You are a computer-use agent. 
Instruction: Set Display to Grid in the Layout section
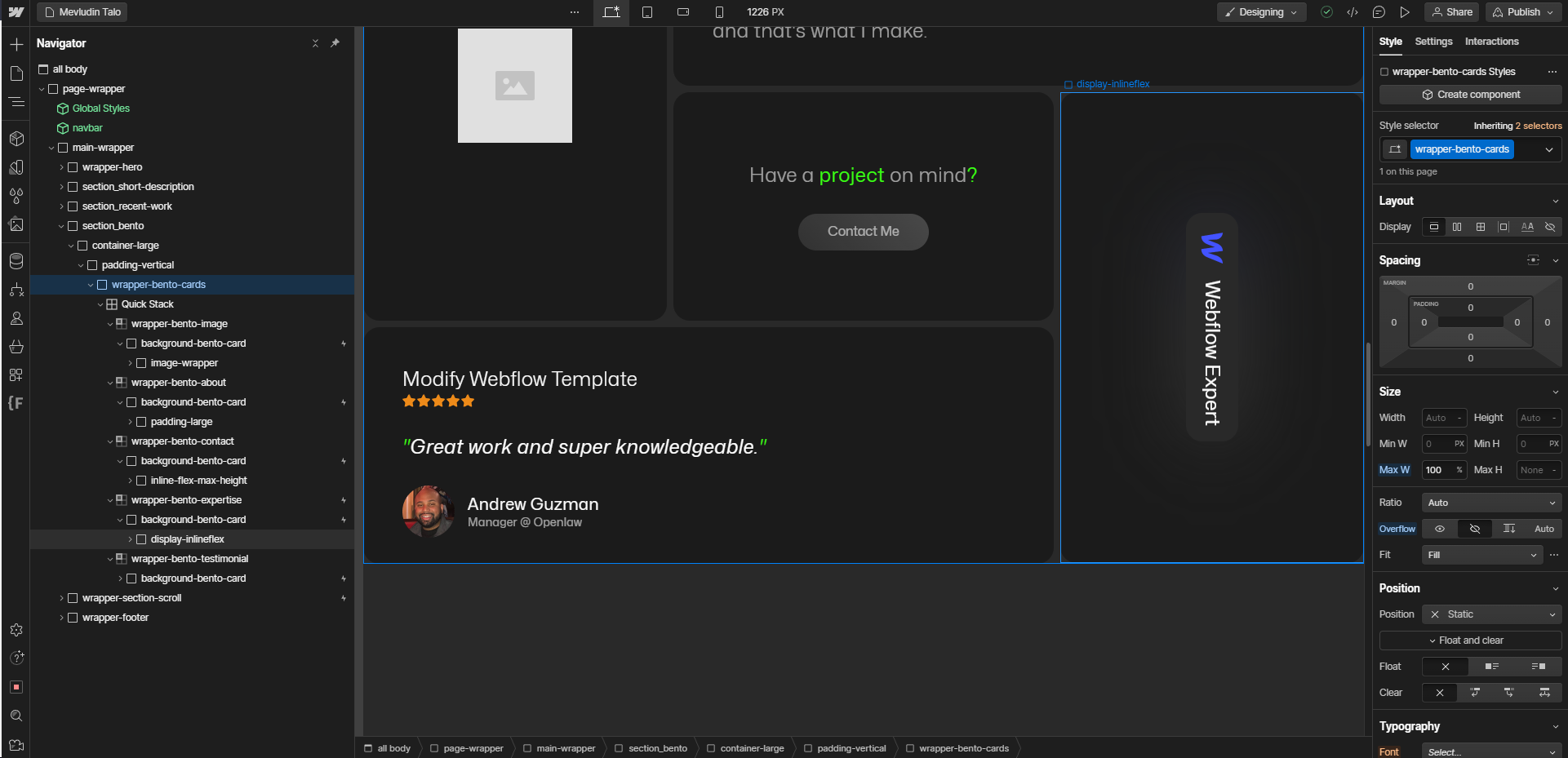point(1480,227)
